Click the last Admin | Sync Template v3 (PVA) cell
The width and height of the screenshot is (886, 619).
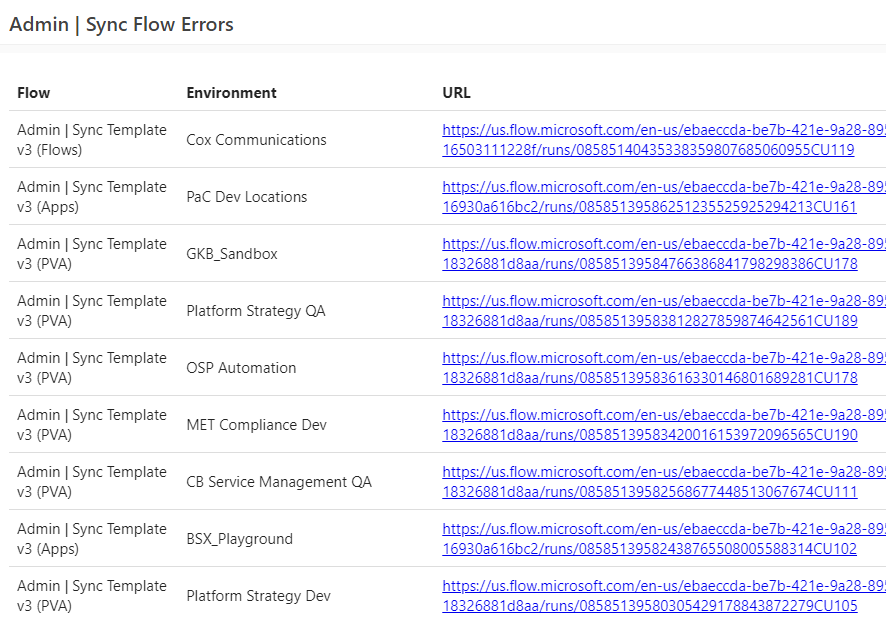(91, 595)
